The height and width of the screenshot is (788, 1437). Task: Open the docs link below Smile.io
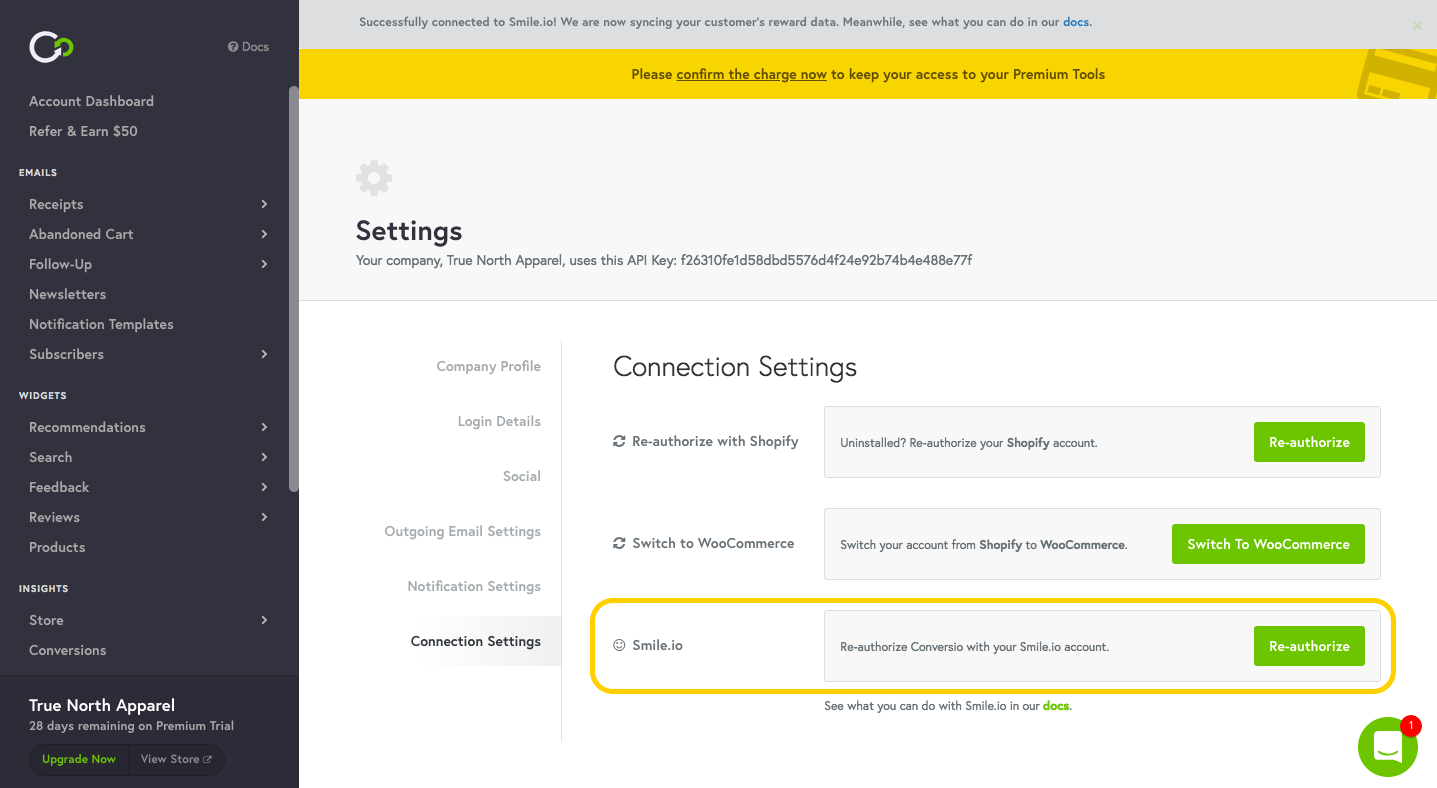click(1056, 705)
